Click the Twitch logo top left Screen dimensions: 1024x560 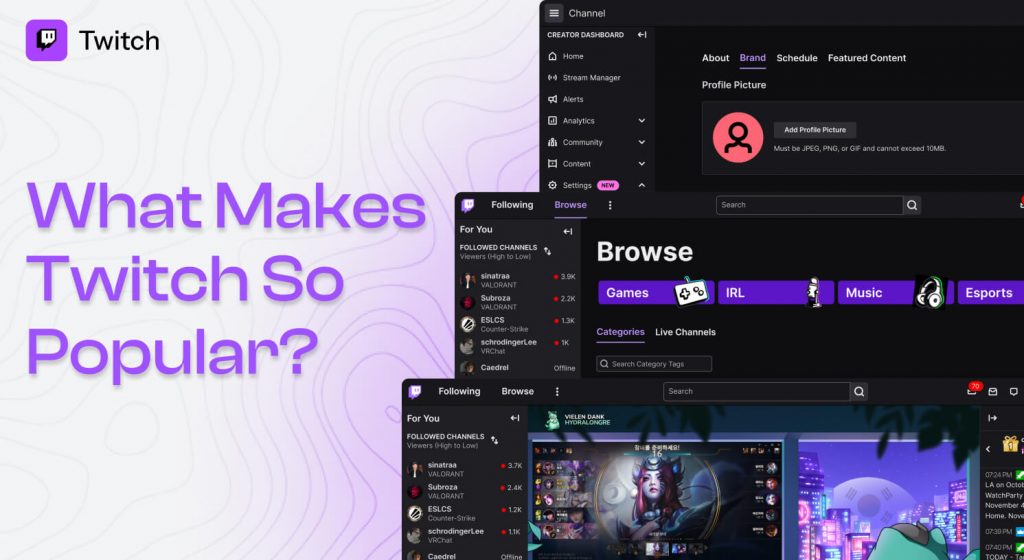click(46, 40)
